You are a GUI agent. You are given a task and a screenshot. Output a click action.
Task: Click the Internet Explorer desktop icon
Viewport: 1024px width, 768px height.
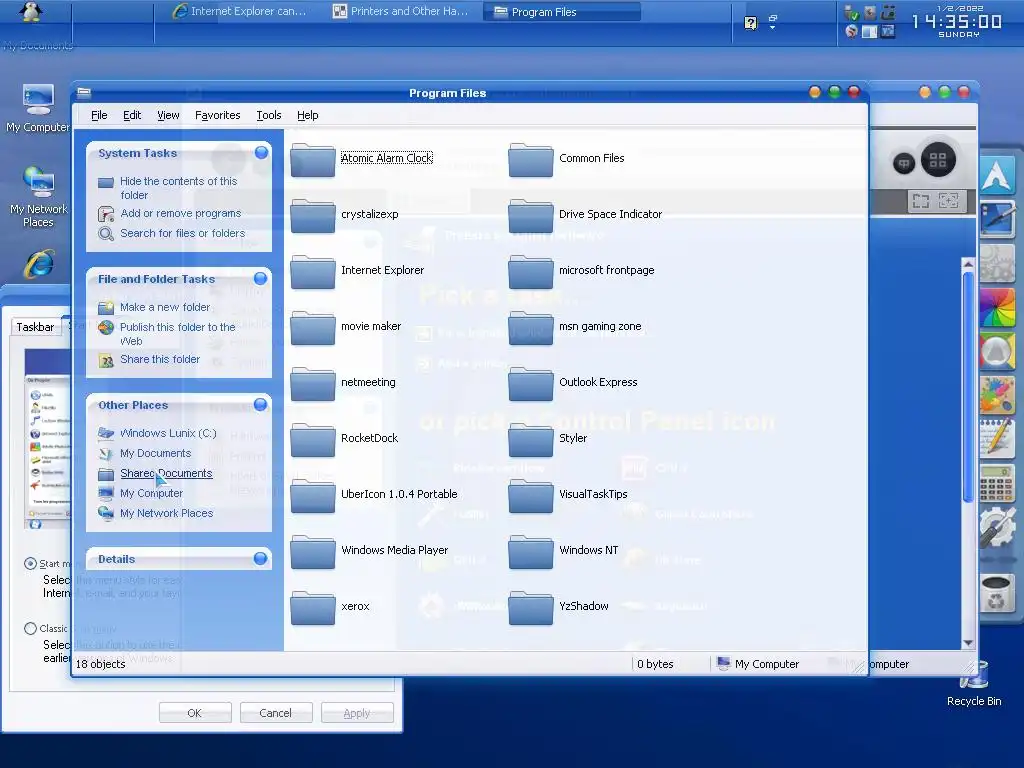(39, 264)
